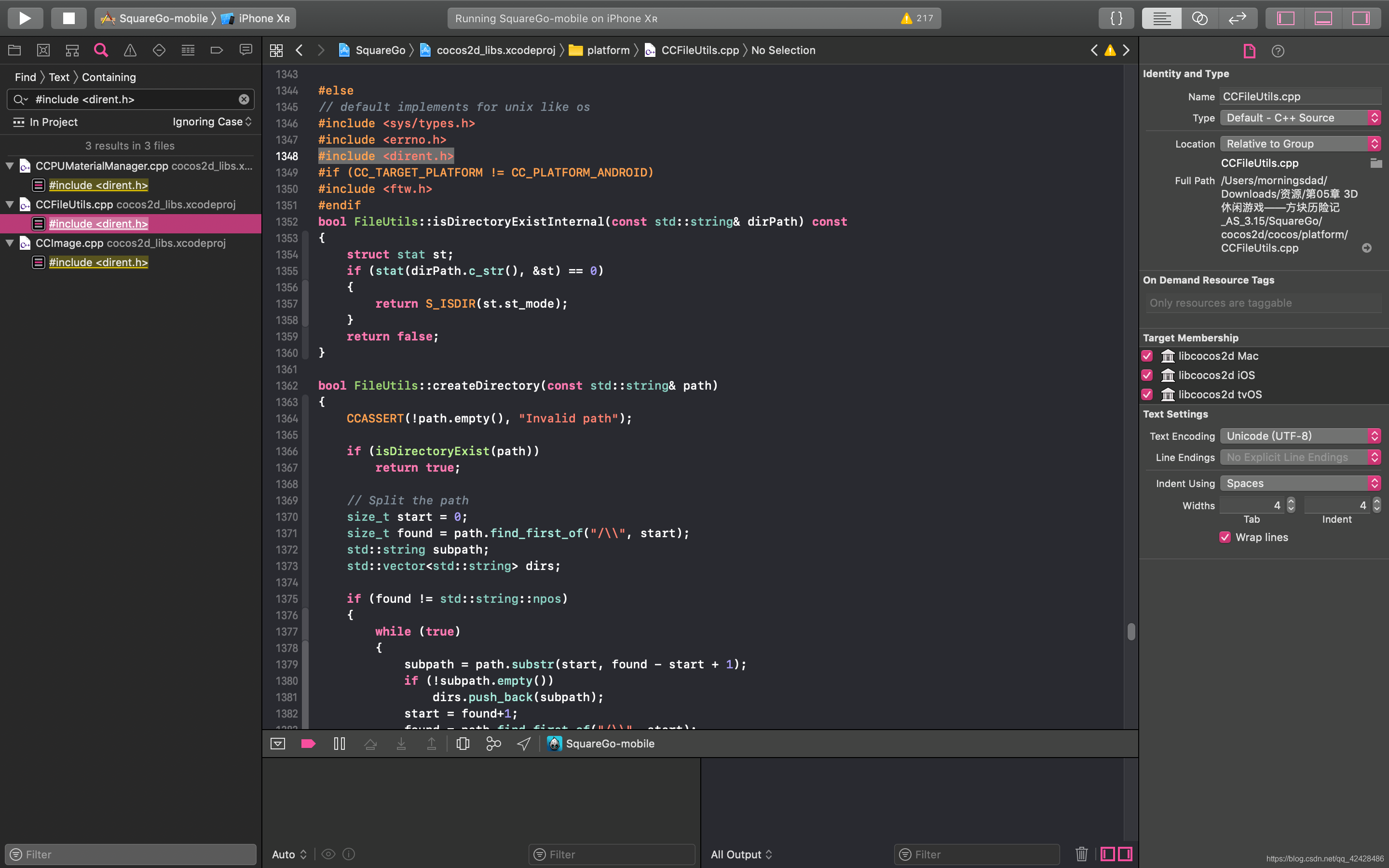Click the Ignoring Case search option
The height and width of the screenshot is (868, 1389).
(x=212, y=122)
